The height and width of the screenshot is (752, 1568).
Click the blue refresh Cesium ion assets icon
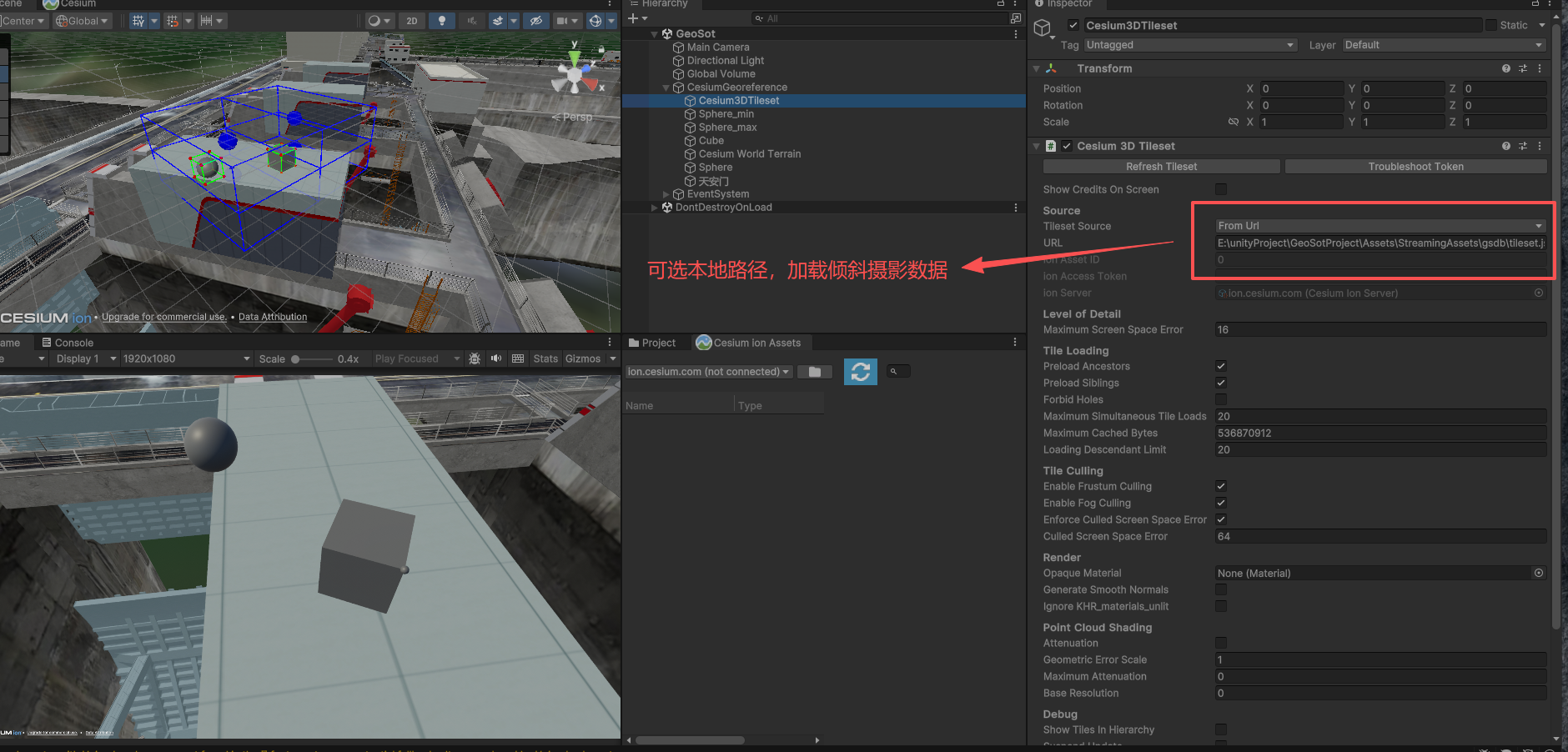[861, 371]
